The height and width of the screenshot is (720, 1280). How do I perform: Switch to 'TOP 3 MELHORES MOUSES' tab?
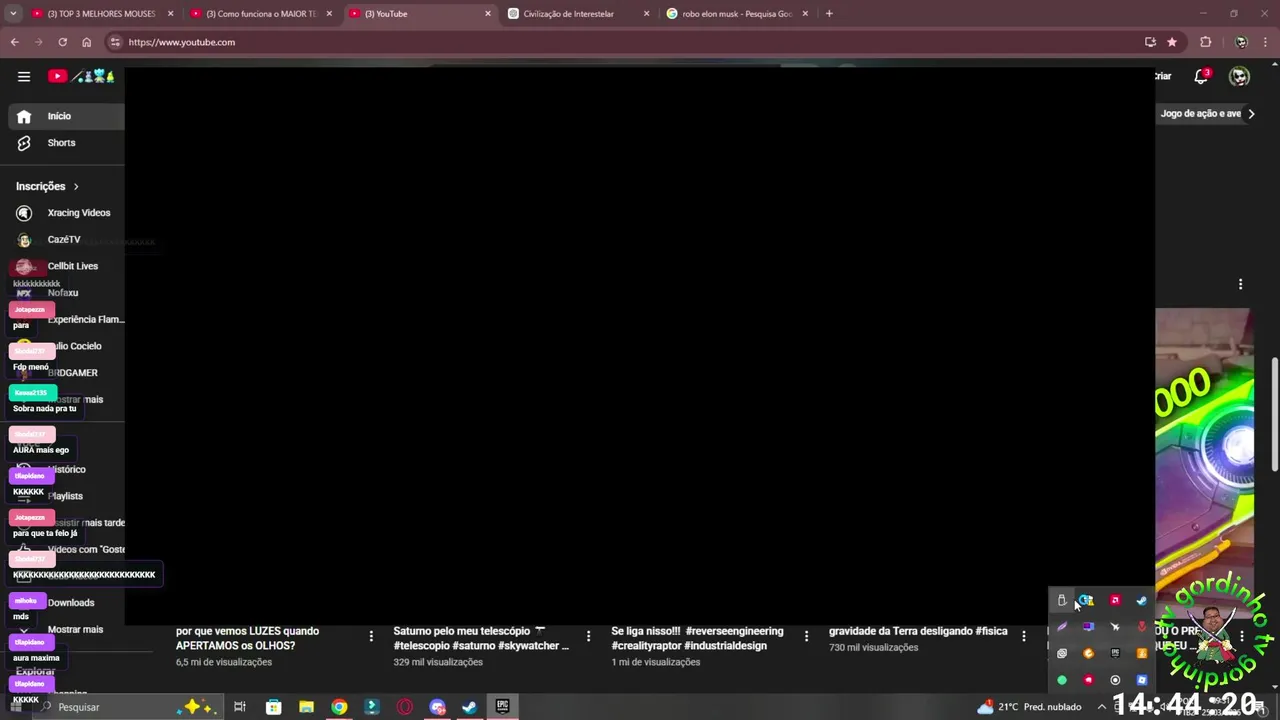point(101,14)
